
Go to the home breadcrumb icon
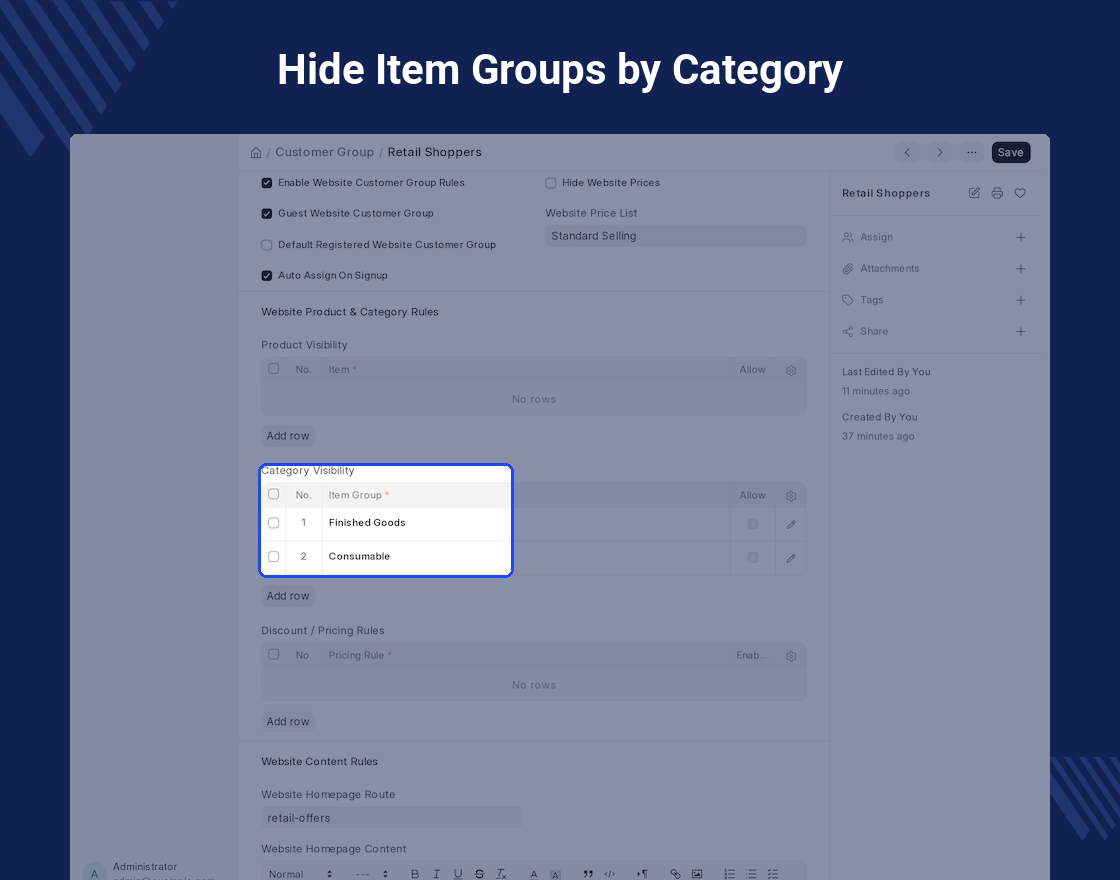[x=256, y=153]
